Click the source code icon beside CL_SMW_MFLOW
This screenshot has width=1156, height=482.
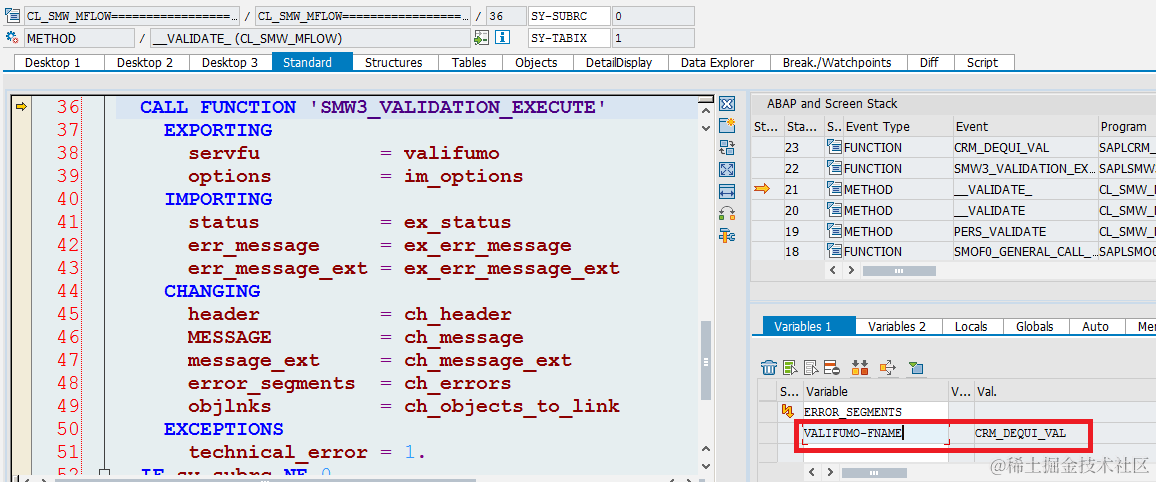click(12, 15)
